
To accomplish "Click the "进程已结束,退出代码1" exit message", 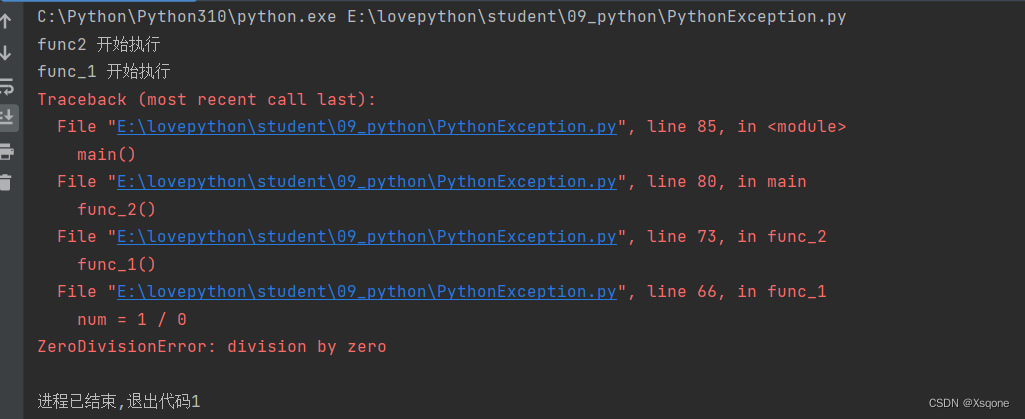I will tap(119, 401).
